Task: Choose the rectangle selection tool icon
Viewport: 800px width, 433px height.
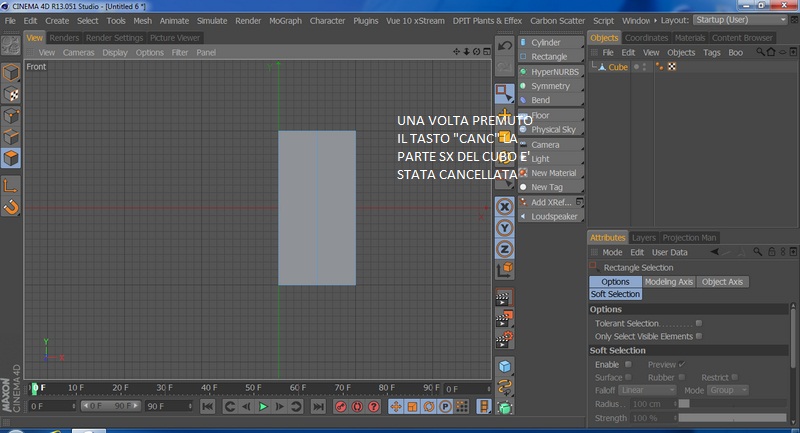Action: coord(505,93)
